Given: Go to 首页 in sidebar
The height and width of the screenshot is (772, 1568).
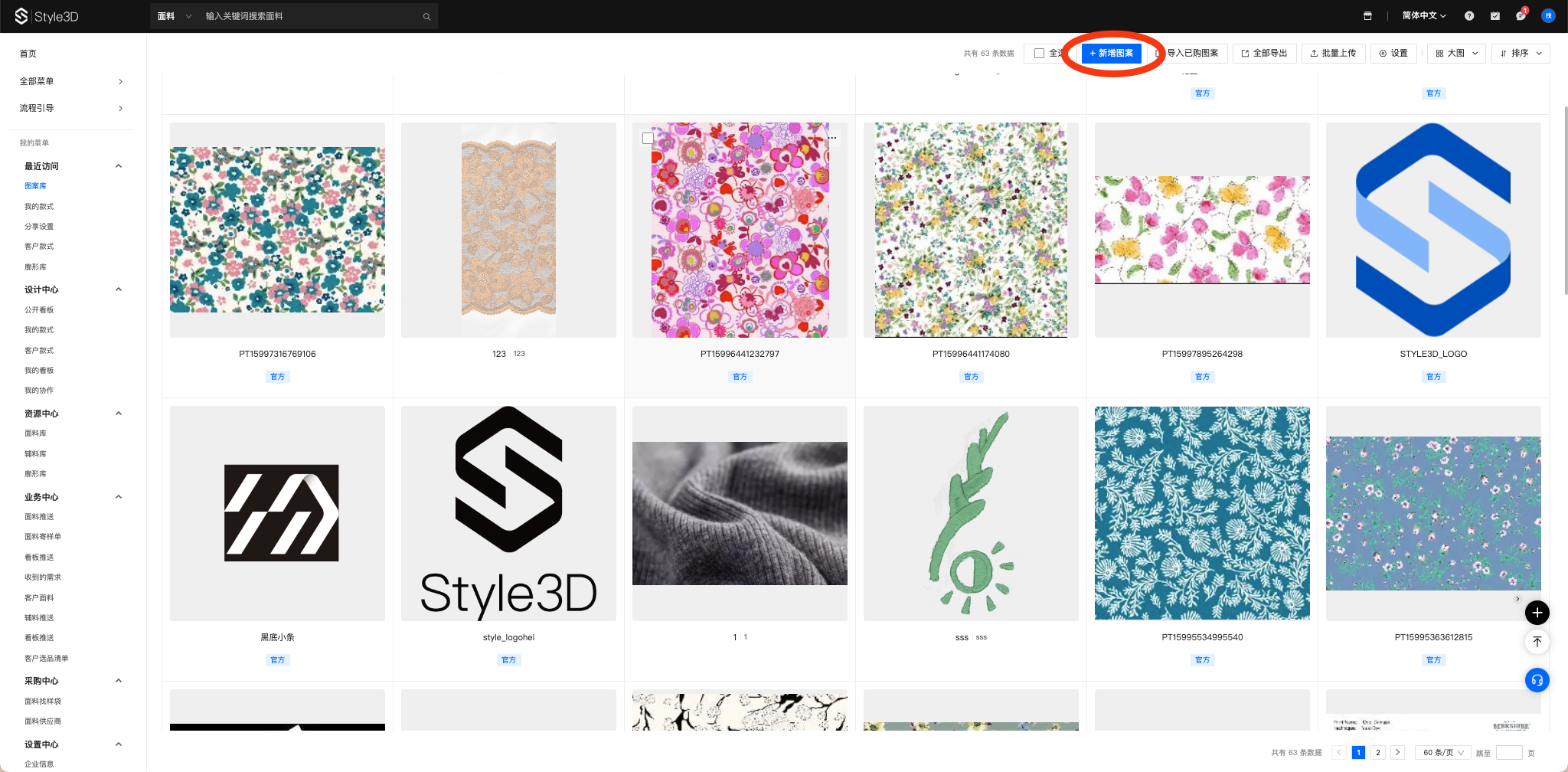Looking at the screenshot, I should [28, 54].
